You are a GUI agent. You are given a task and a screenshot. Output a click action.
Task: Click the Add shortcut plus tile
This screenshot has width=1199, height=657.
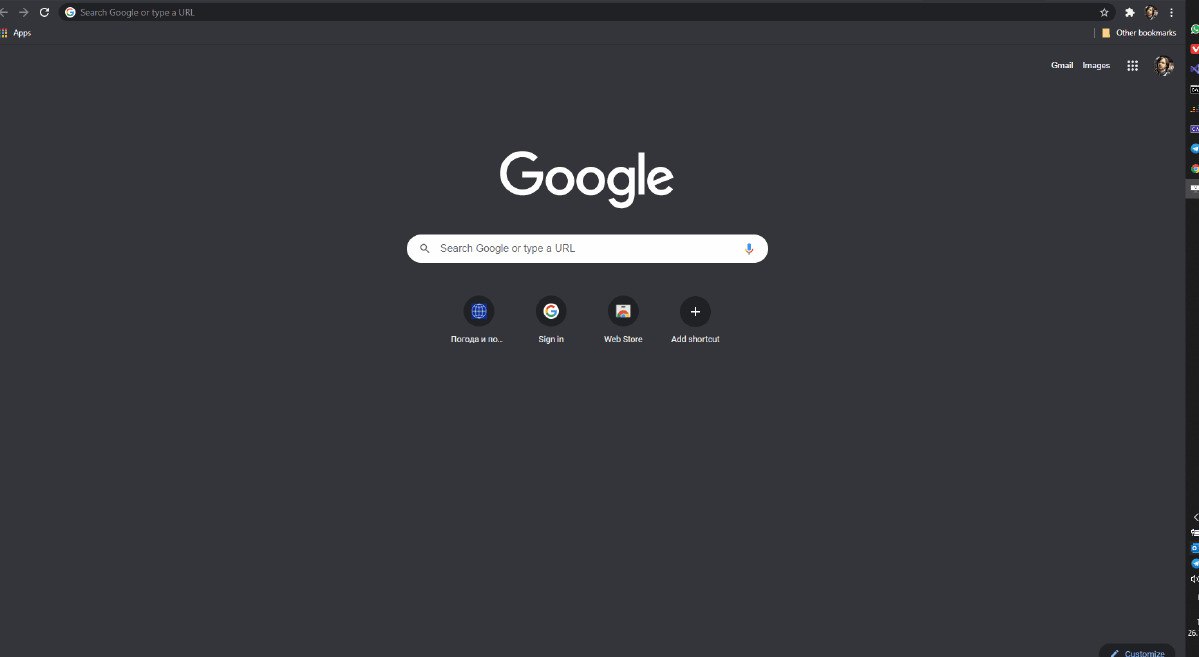(695, 320)
